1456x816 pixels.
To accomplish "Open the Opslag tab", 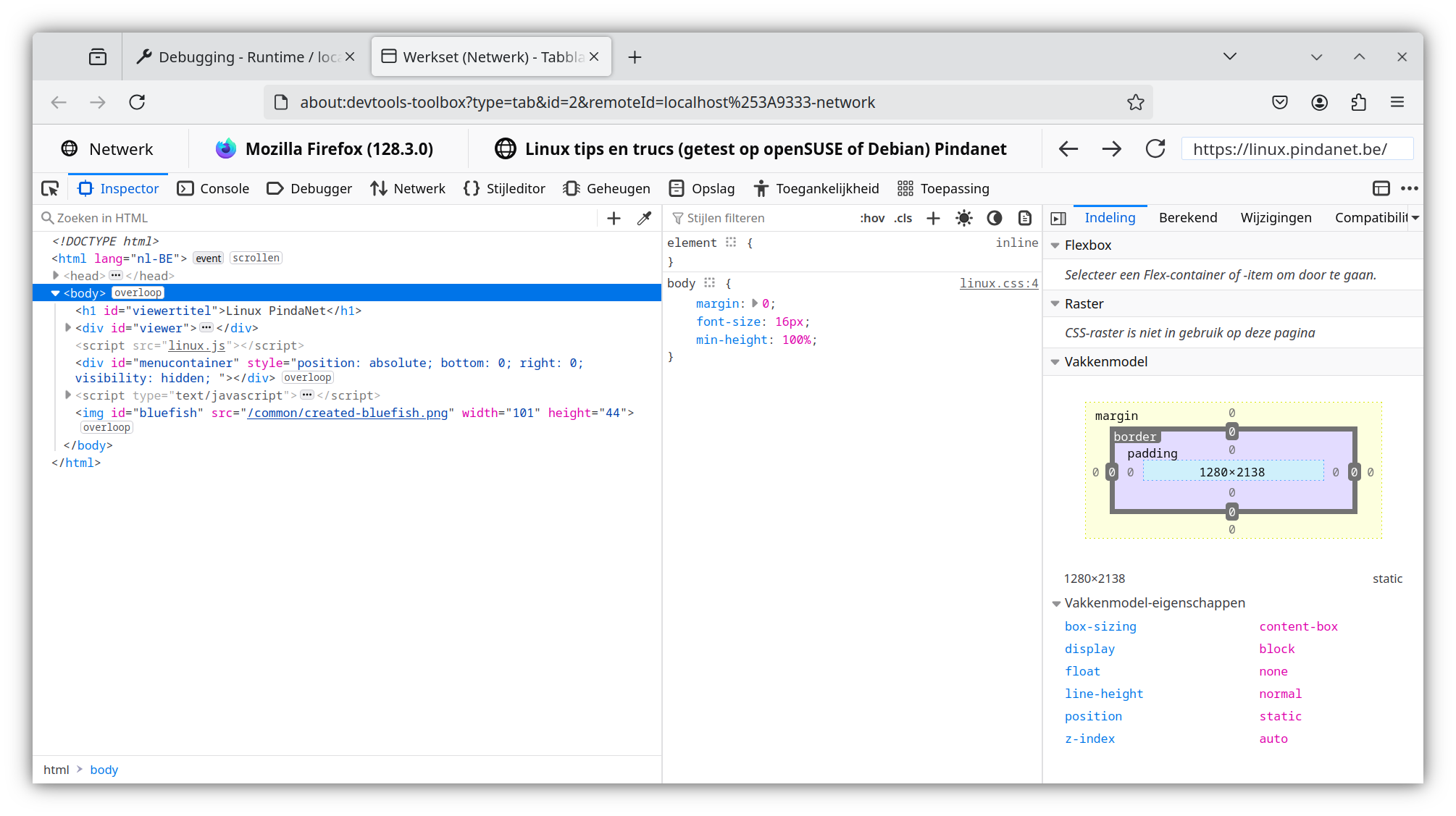I will (701, 188).
